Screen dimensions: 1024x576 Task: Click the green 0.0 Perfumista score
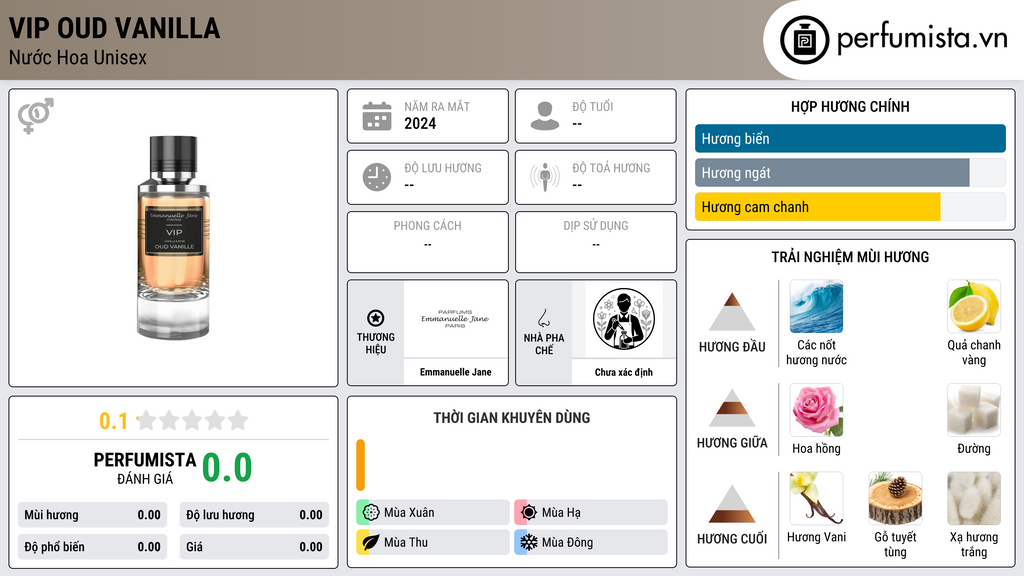pos(227,467)
